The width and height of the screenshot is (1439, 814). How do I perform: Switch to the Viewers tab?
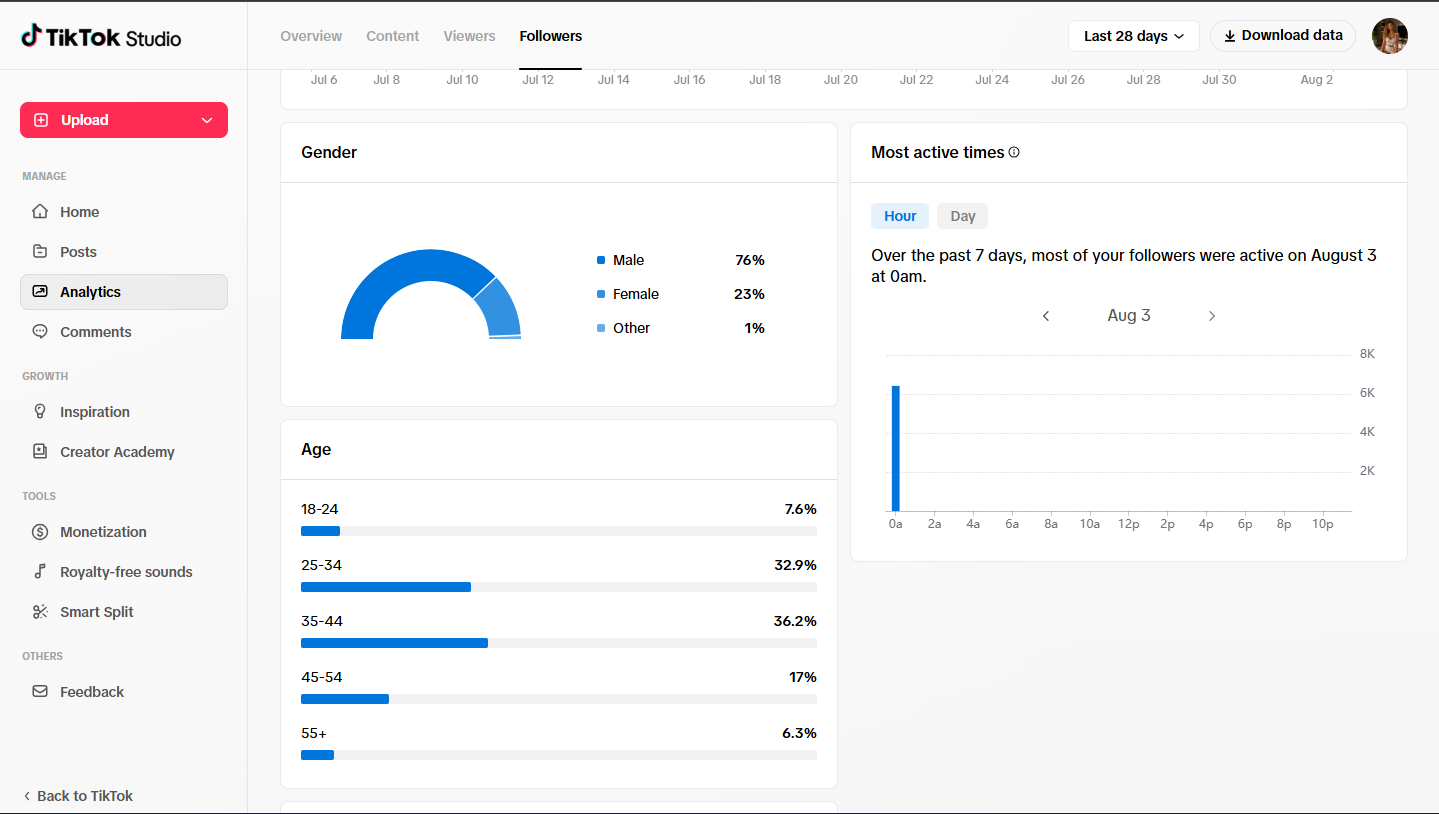[x=469, y=36]
